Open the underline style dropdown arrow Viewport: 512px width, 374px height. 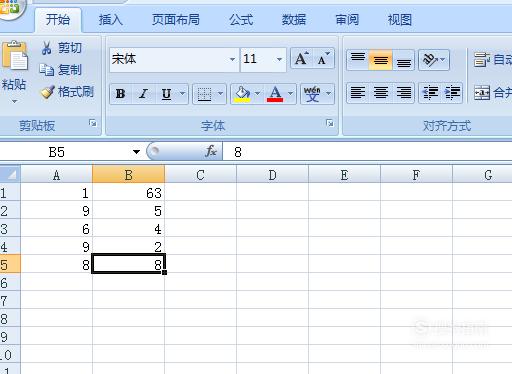(x=182, y=93)
